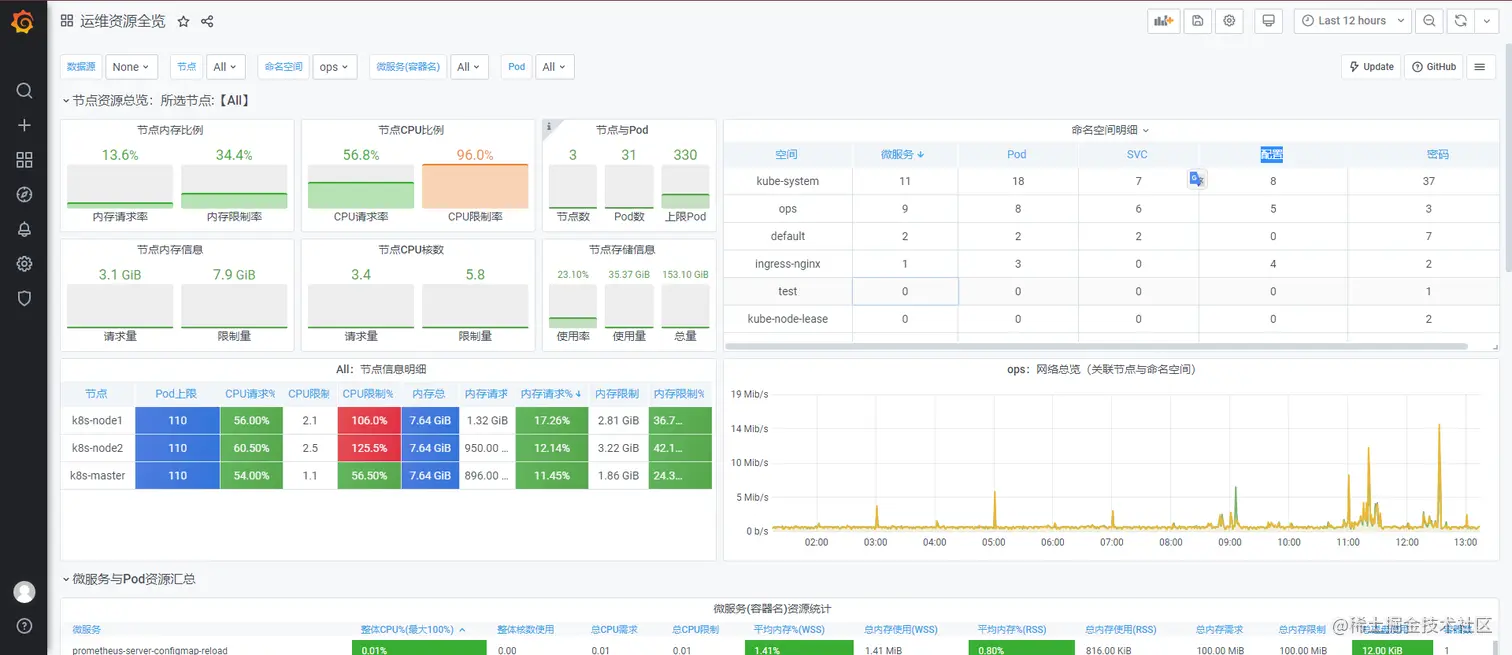Sort node table by 内存请求% column

(552, 394)
